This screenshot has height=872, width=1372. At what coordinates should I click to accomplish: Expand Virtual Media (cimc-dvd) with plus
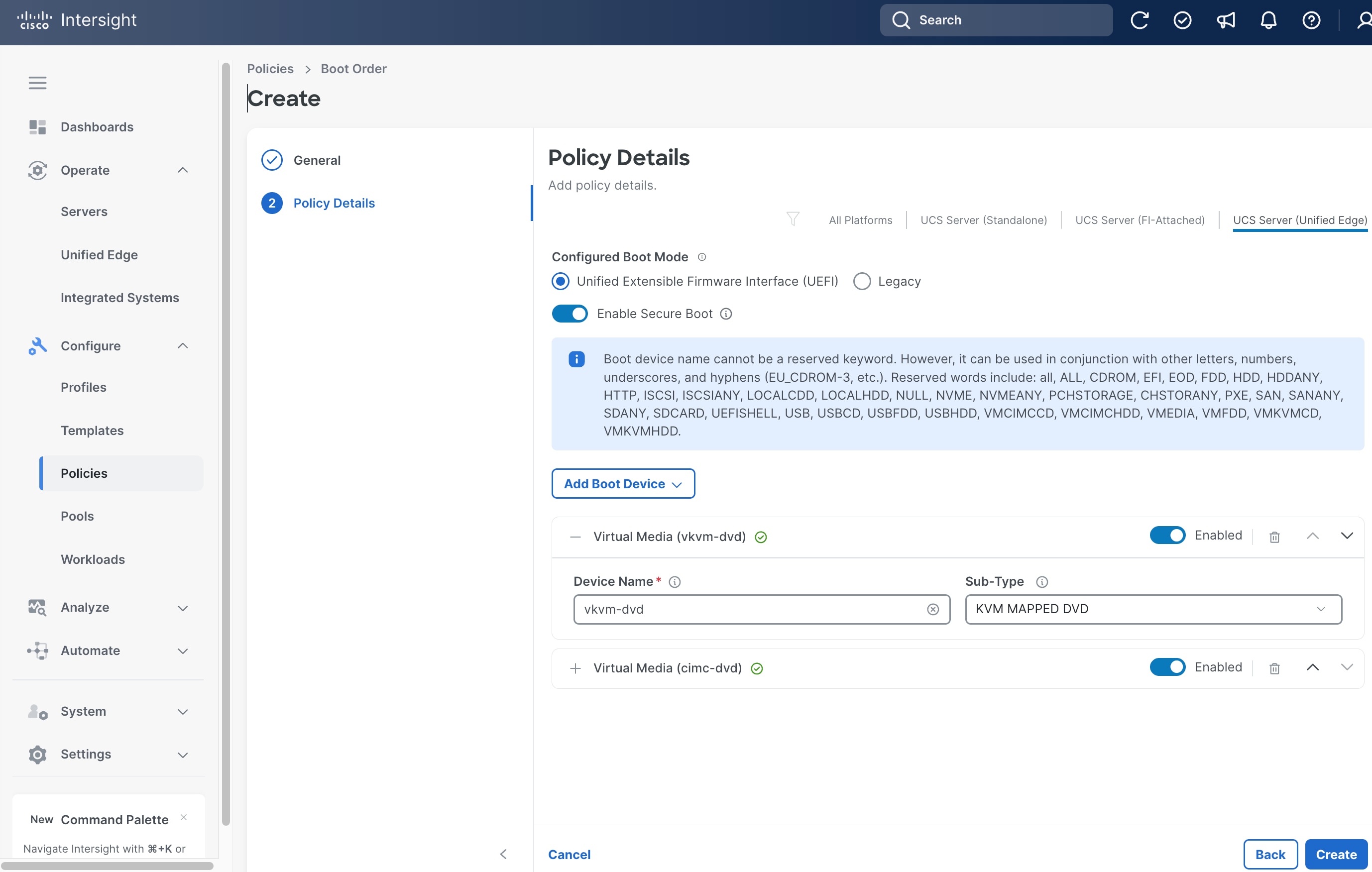tap(575, 668)
